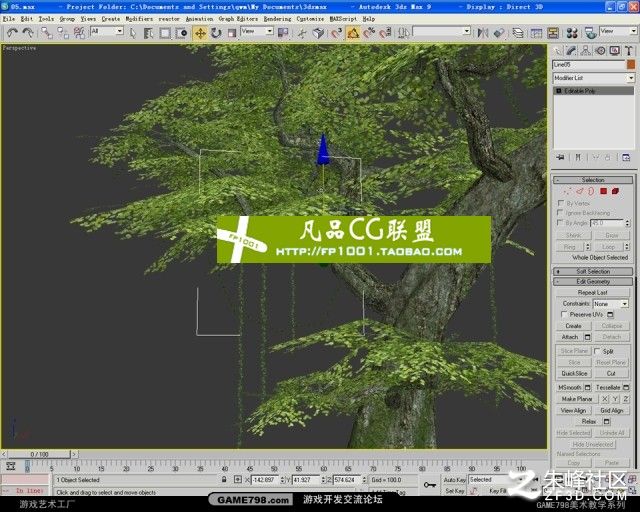Activate the Unlink Selection tool
640x512 pixels.
tap(62, 33)
